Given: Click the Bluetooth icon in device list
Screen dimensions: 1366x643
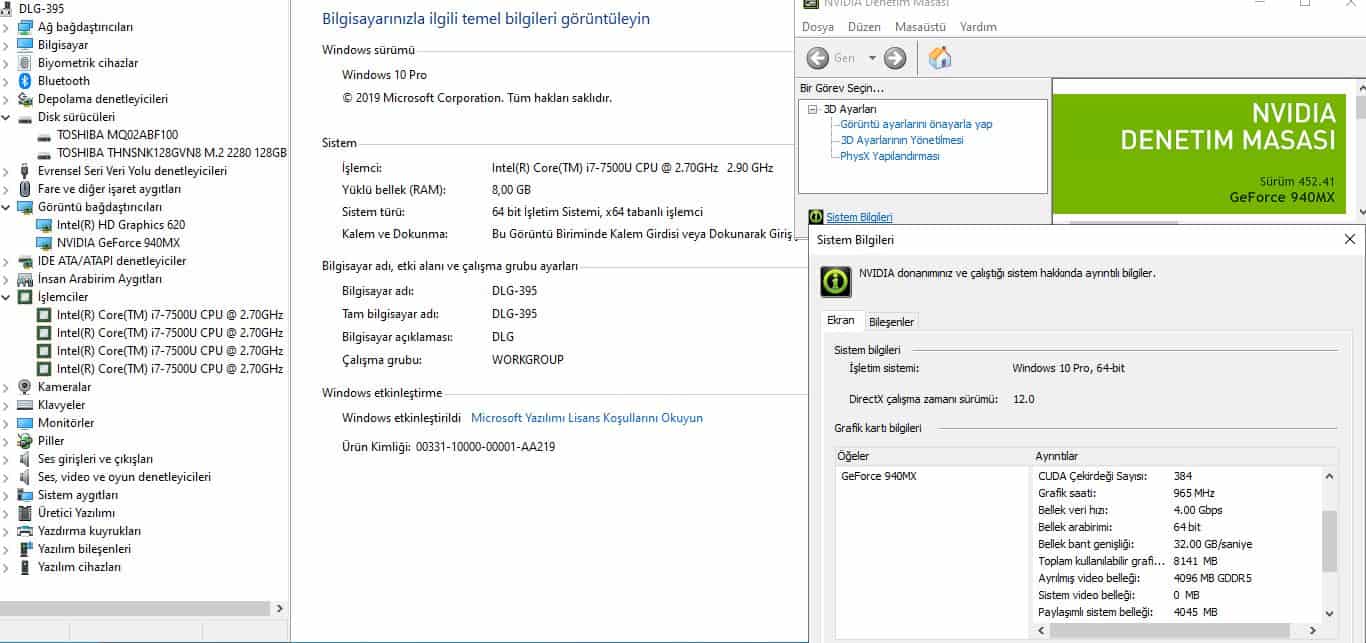Looking at the screenshot, I should click(25, 81).
